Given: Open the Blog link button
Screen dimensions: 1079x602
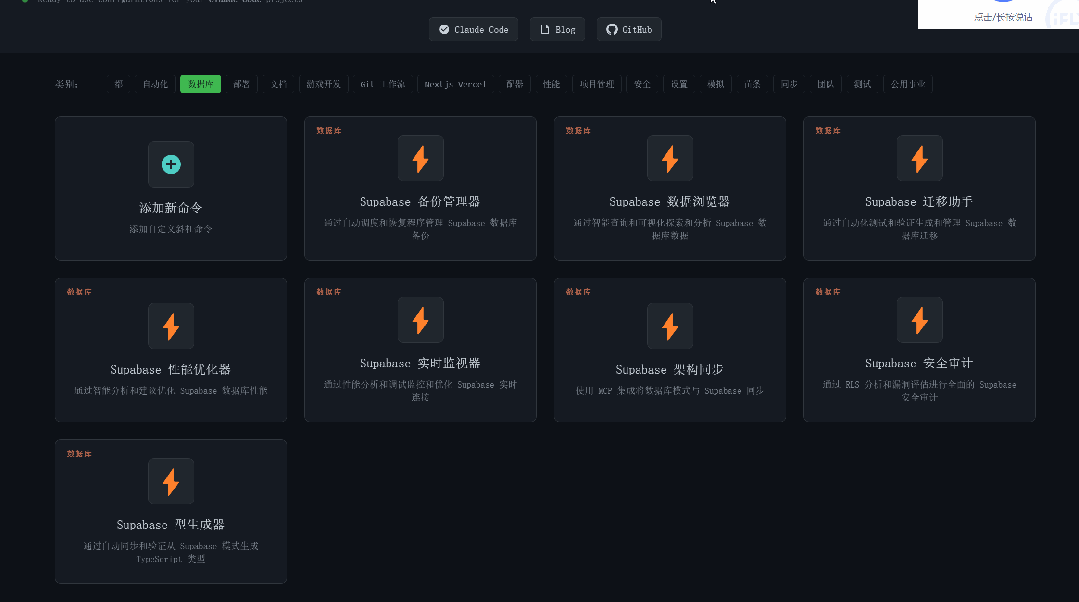Looking at the screenshot, I should pyautogui.click(x=557, y=30).
